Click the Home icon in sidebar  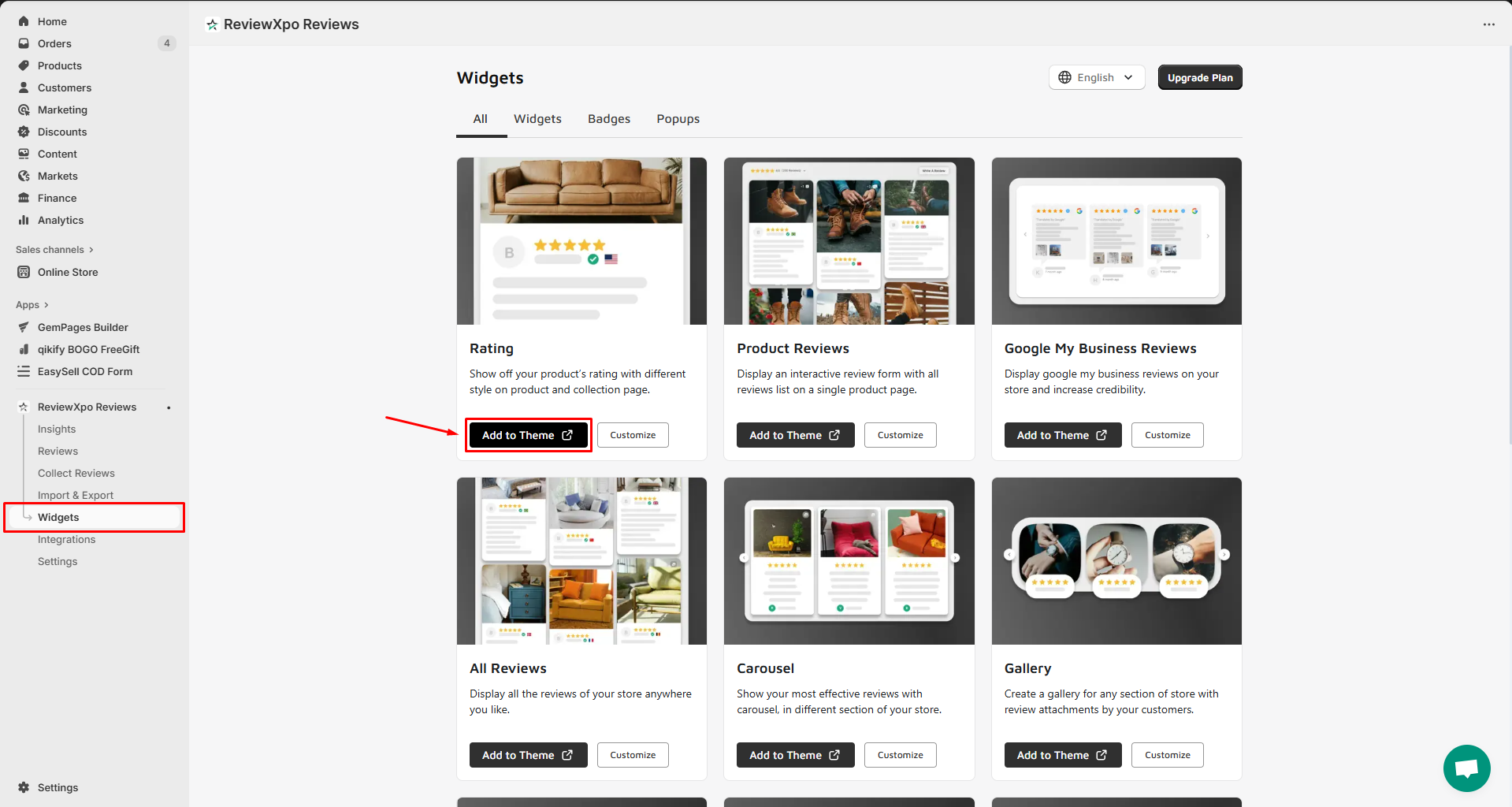pos(24,21)
